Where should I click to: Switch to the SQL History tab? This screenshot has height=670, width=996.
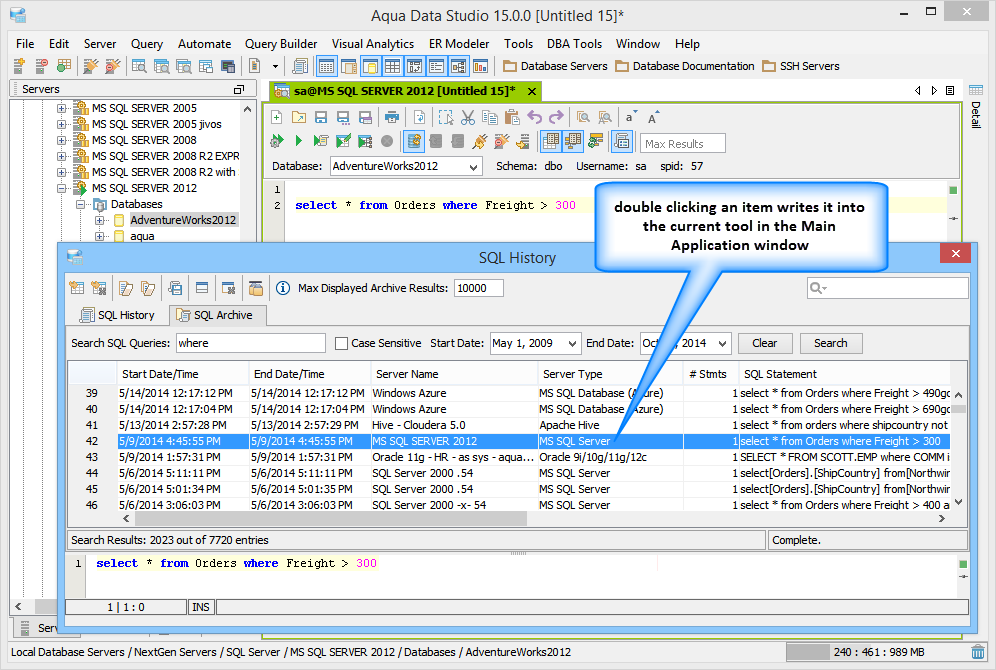tap(117, 315)
